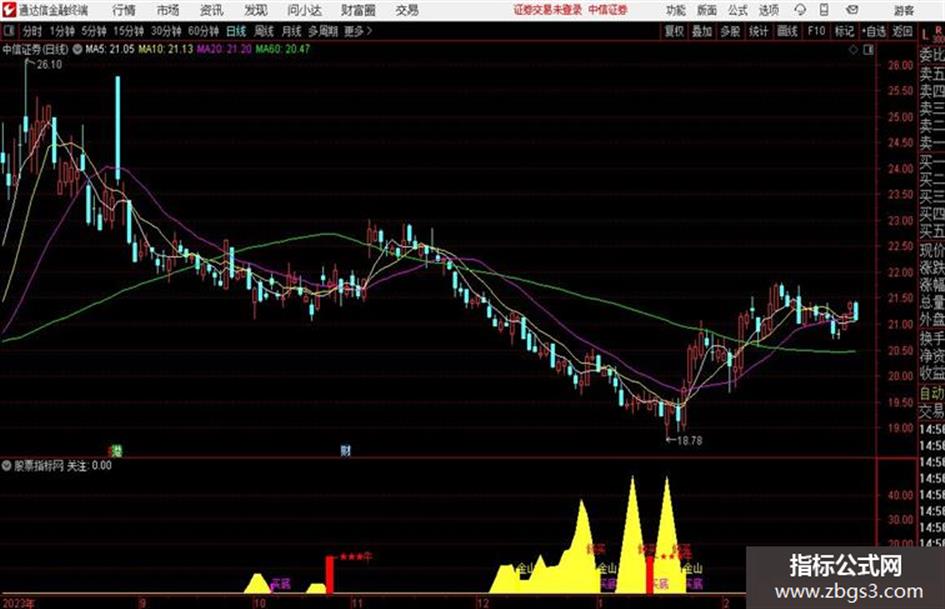This screenshot has width=945, height=609.
Task: Open the 问小达 menu
Action: pos(304,10)
